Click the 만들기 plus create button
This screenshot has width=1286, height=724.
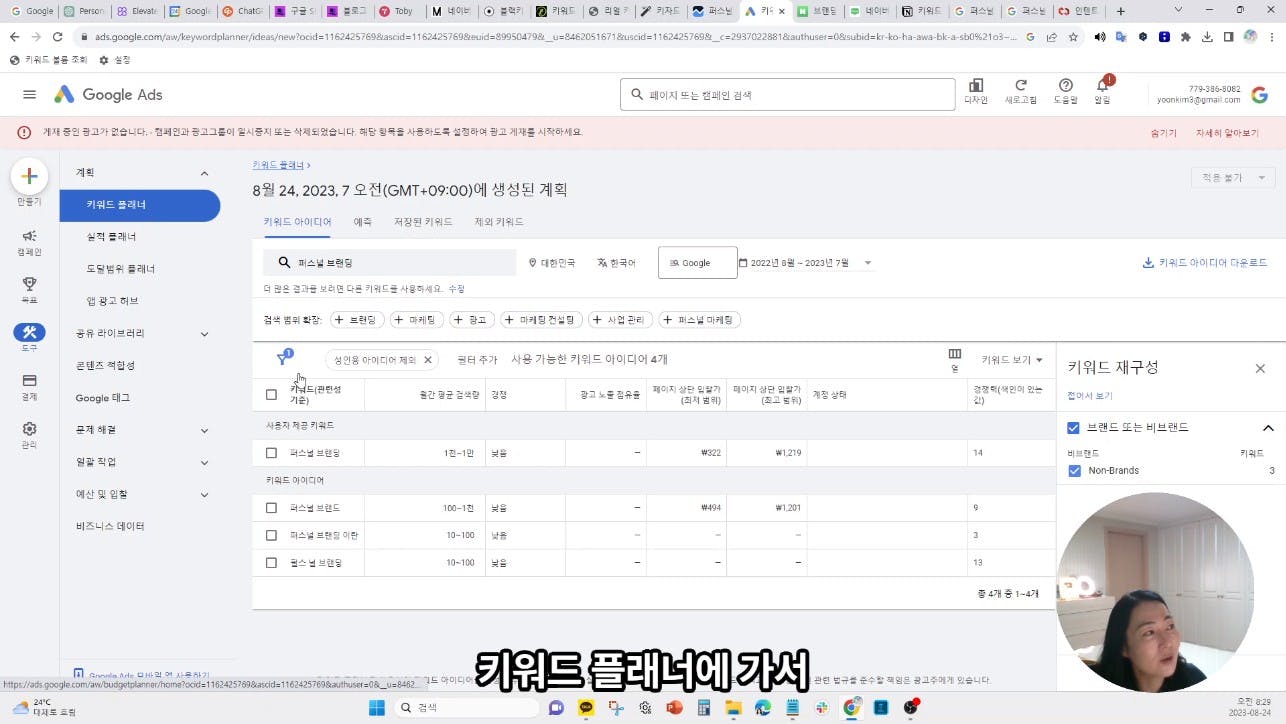(x=29, y=176)
